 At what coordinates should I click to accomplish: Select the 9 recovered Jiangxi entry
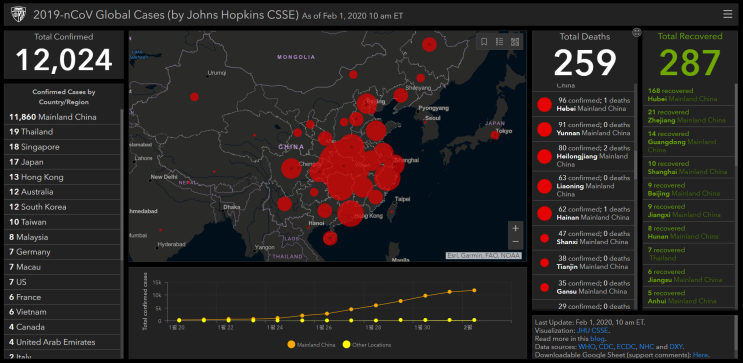pyautogui.click(x=688, y=210)
